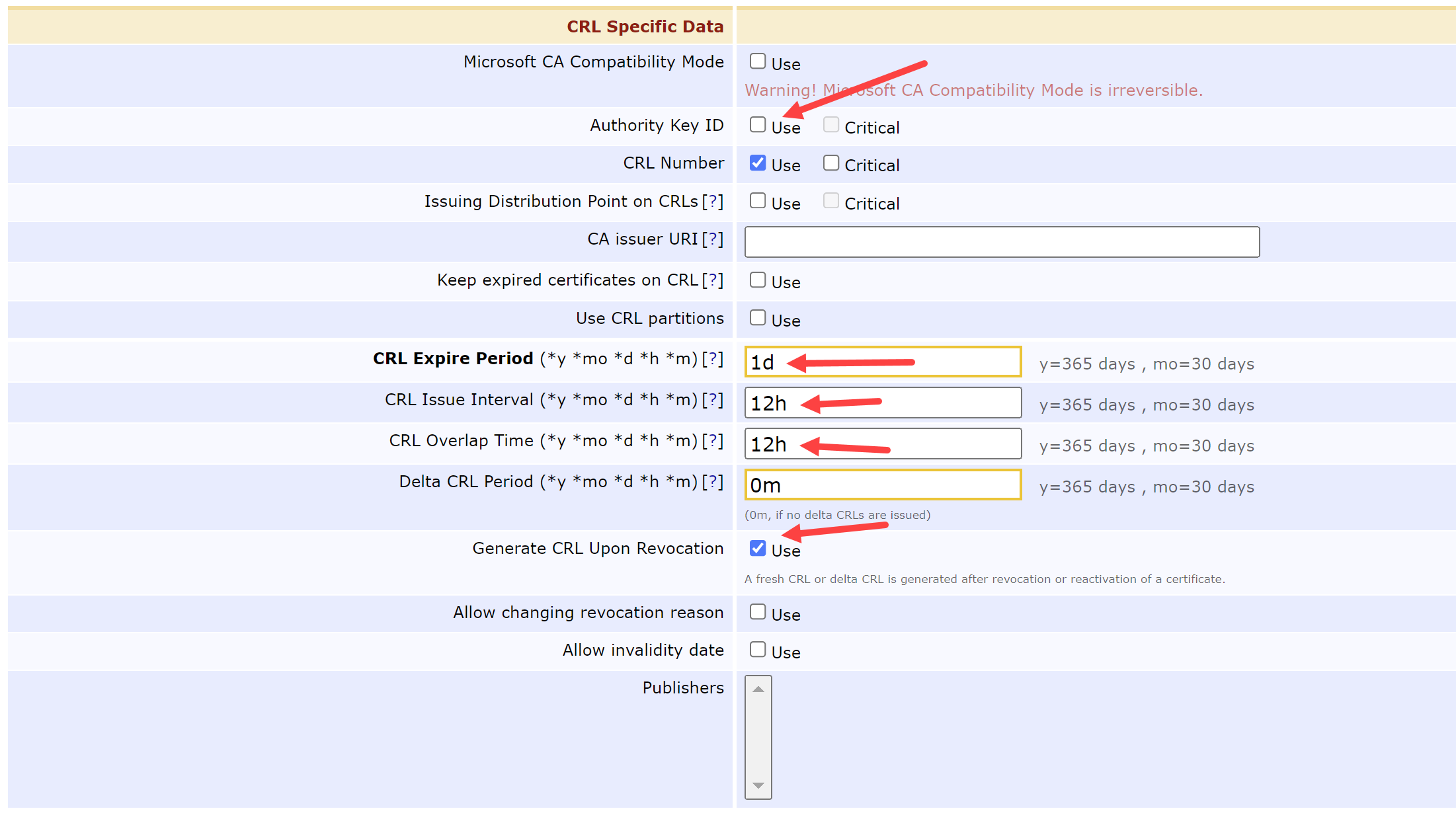Click the Delta CRL Period field
This screenshot has width=1456, height=819.
[x=882, y=485]
